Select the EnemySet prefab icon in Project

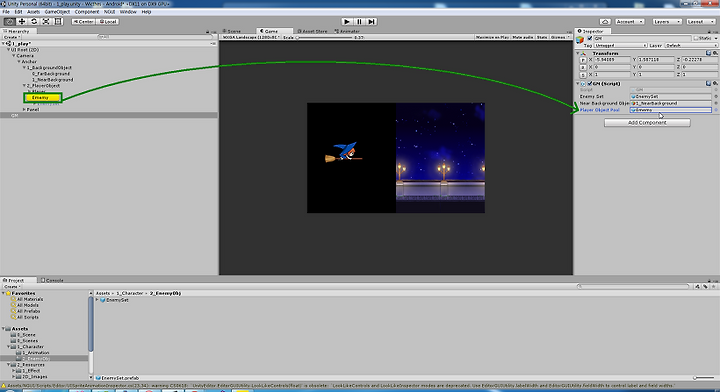tap(103, 300)
